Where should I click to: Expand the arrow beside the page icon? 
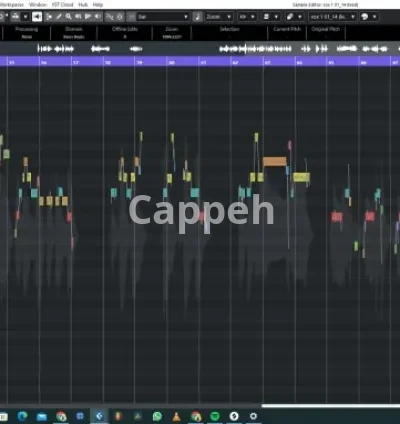pyautogui.click(x=276, y=17)
